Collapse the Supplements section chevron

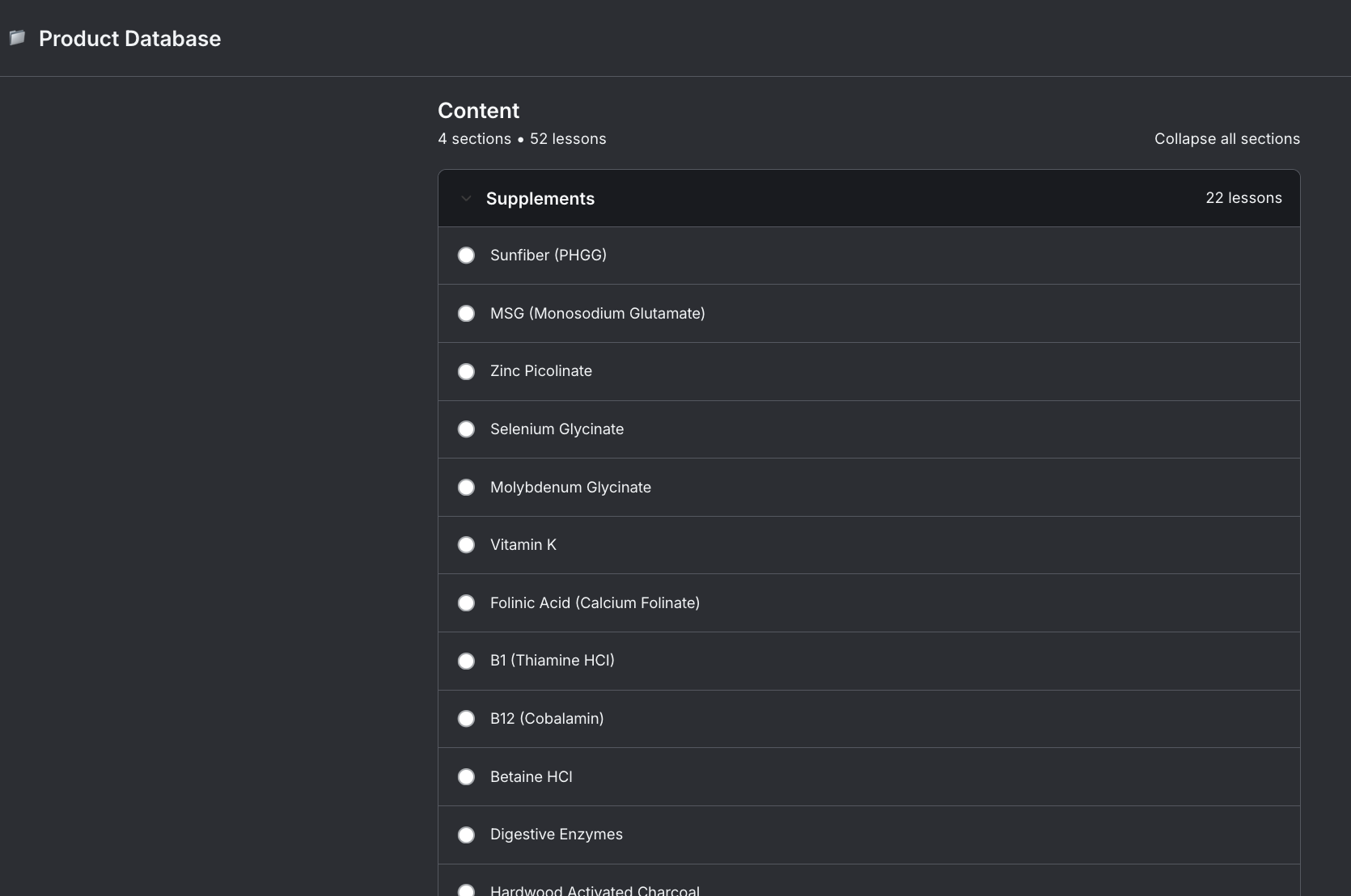[466, 198]
